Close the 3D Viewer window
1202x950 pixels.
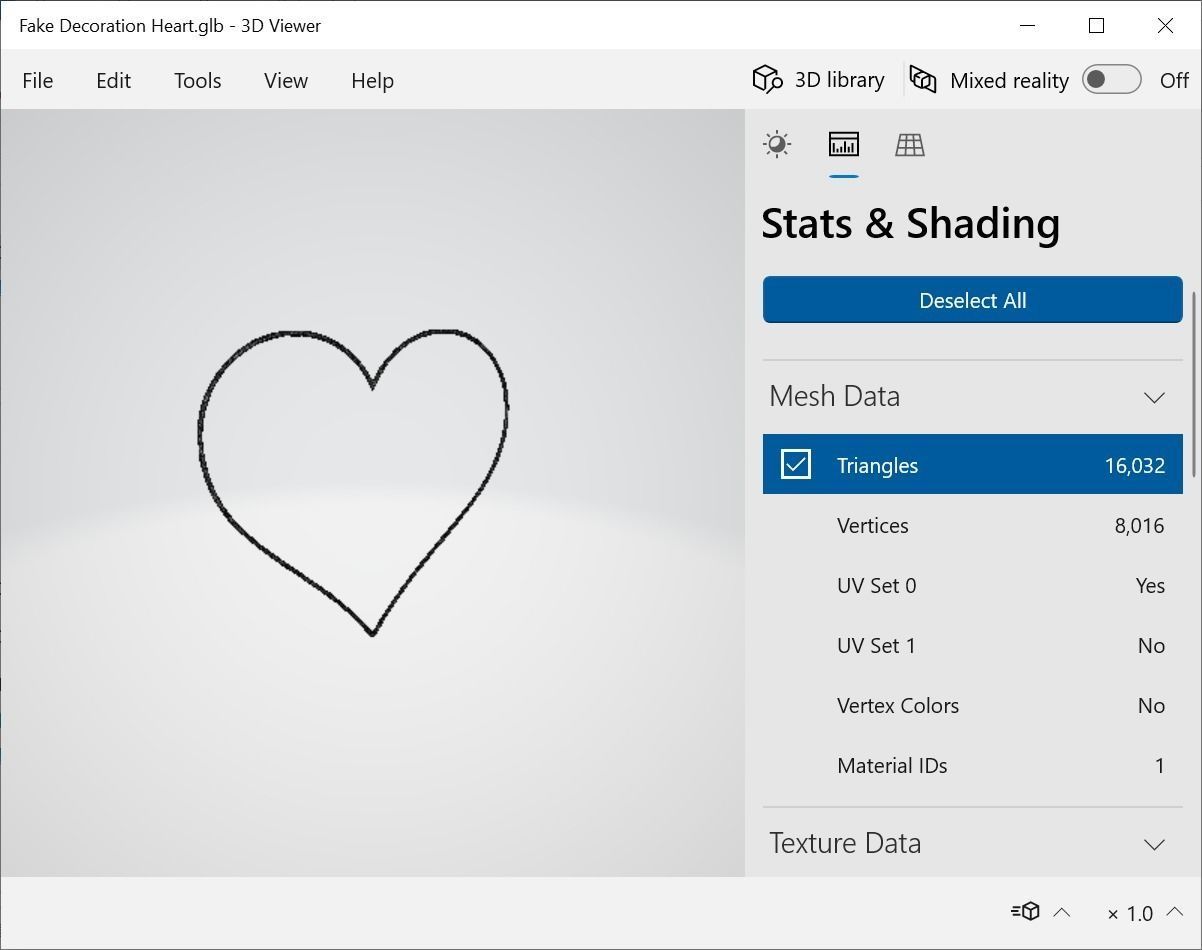[1165, 26]
